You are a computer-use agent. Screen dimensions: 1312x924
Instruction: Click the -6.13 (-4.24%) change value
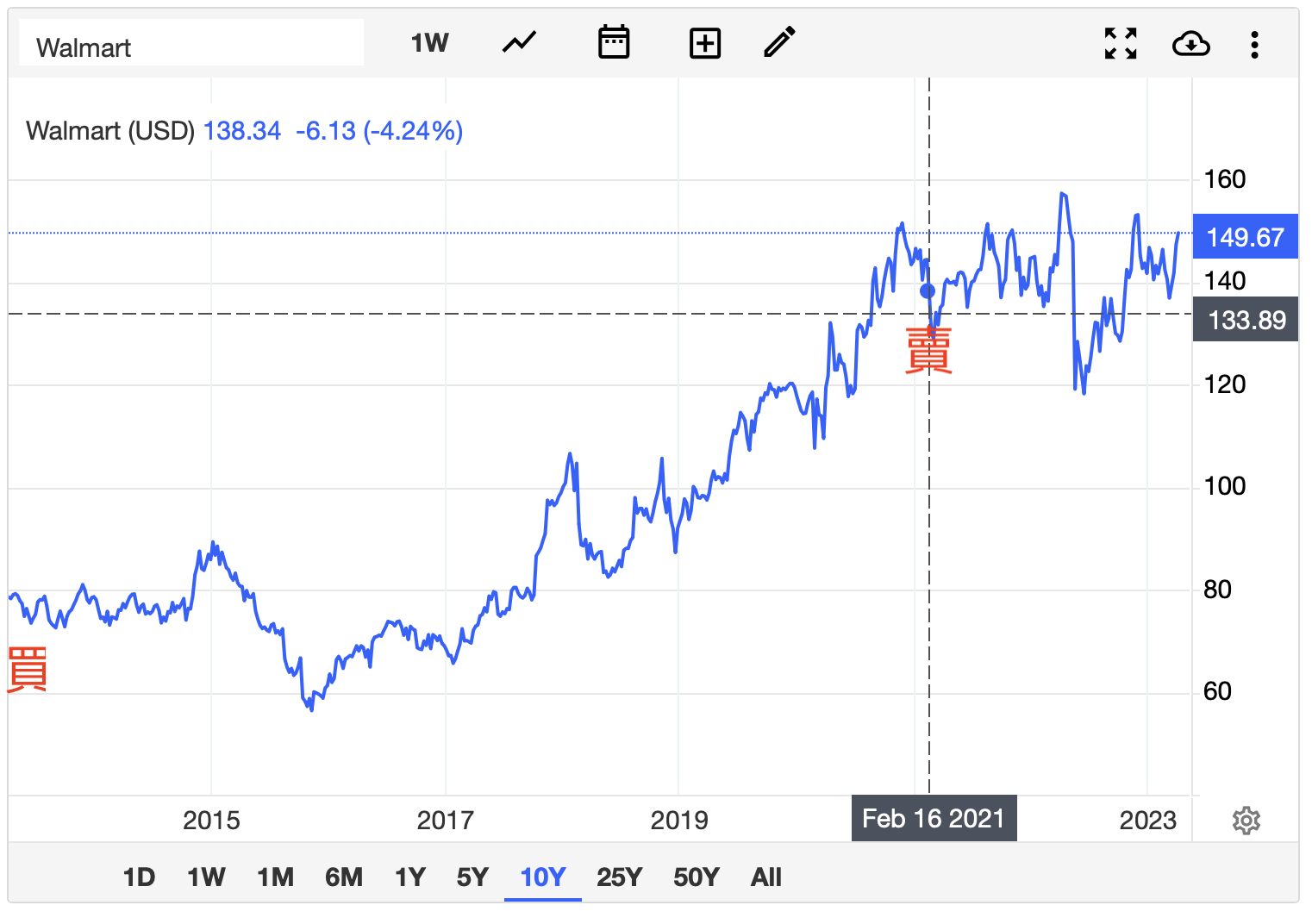coord(379,131)
